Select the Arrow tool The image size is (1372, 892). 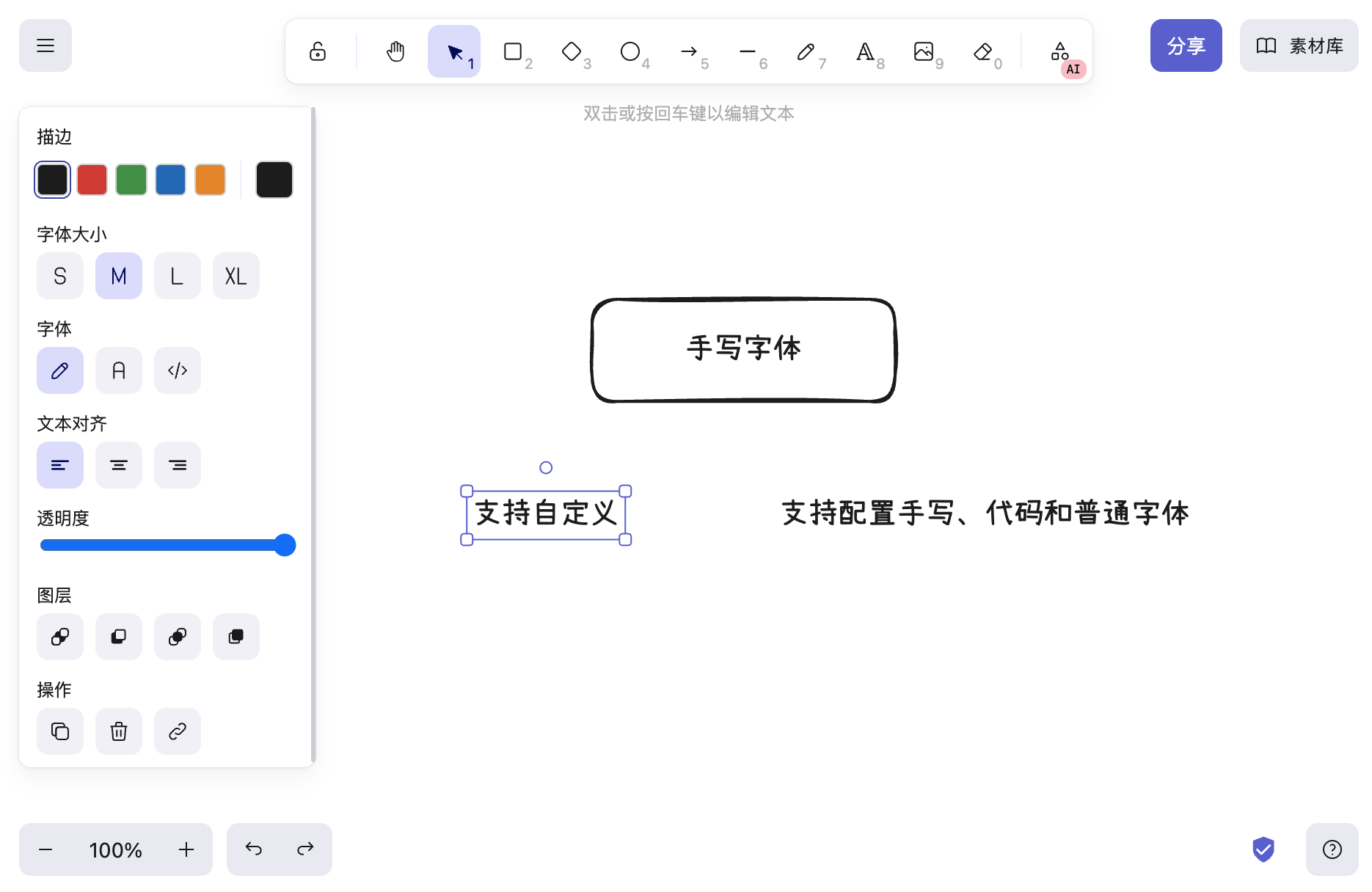coord(689,51)
